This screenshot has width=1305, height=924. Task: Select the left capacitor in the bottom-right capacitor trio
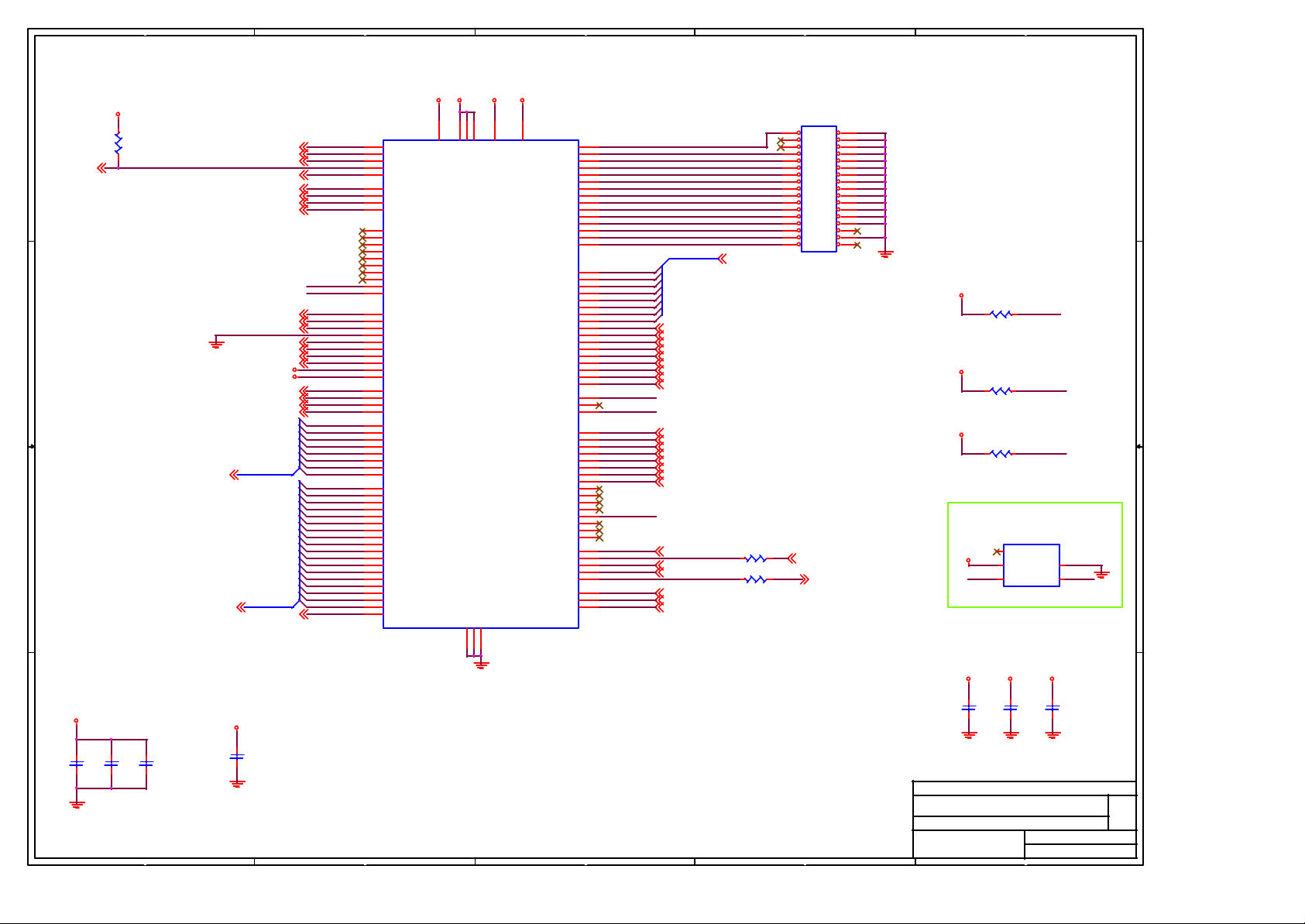tap(968, 708)
